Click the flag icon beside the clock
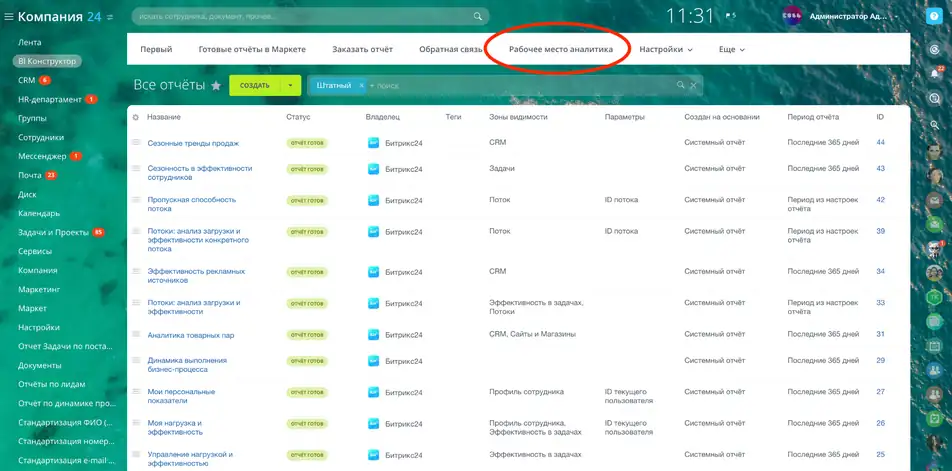This screenshot has width=952, height=471. 730,16
